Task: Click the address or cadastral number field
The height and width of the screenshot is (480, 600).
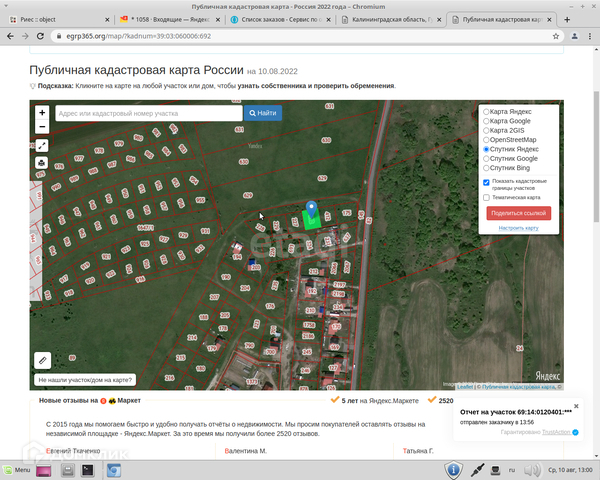Action: [149, 113]
